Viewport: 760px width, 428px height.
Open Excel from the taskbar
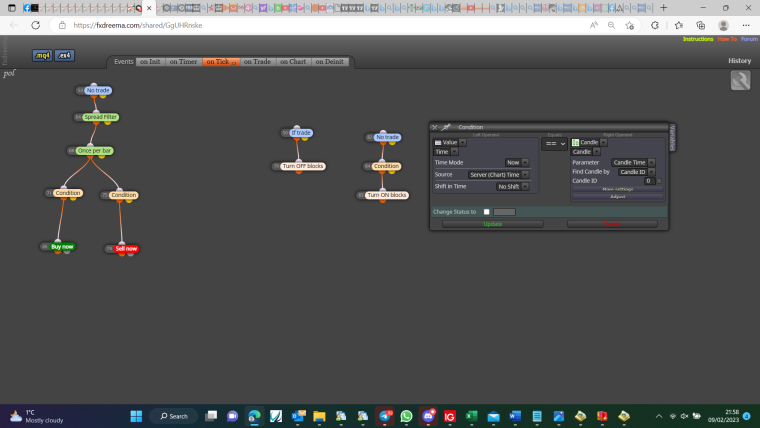point(471,416)
